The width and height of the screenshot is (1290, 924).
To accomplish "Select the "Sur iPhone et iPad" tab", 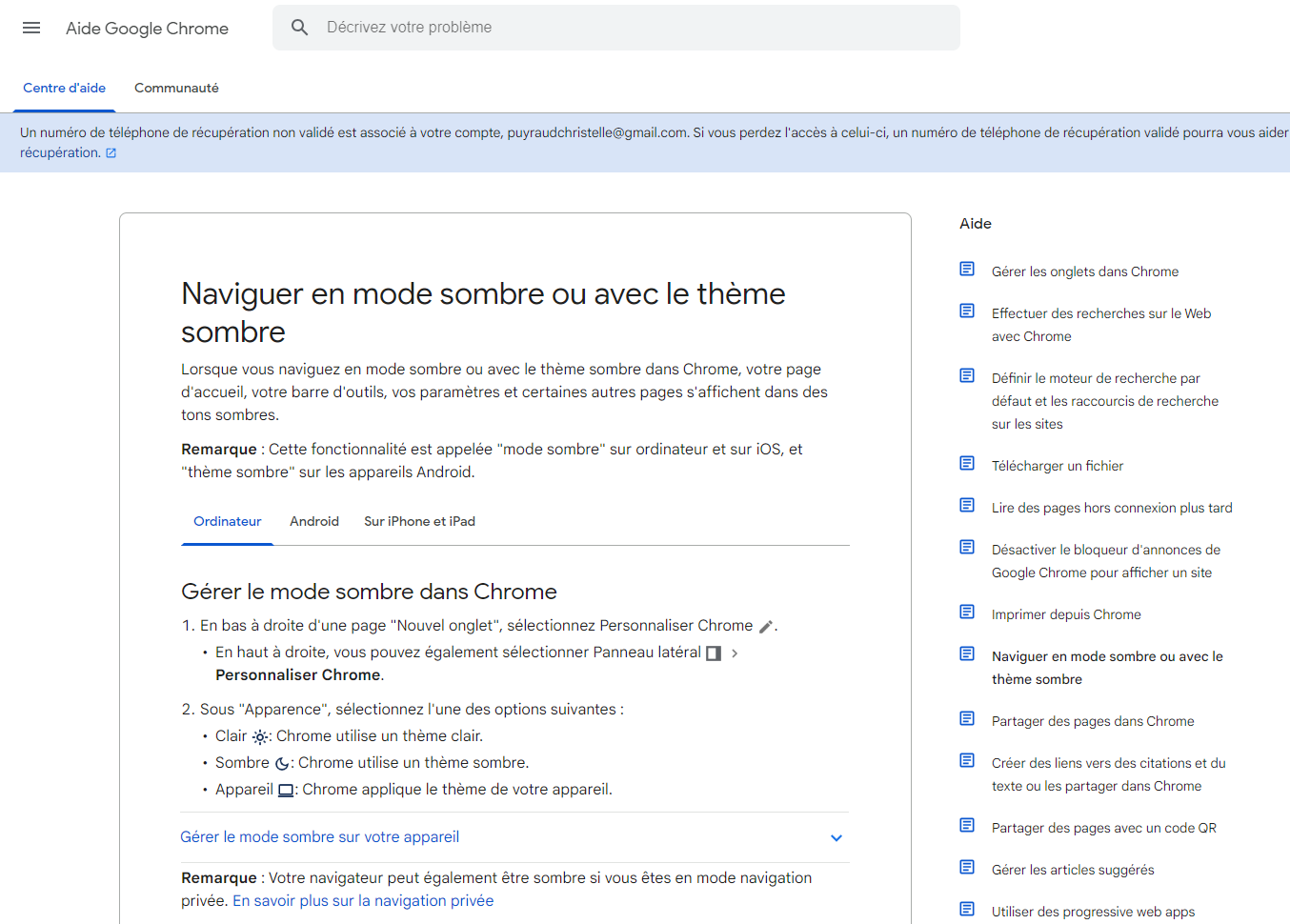I will pyautogui.click(x=419, y=522).
